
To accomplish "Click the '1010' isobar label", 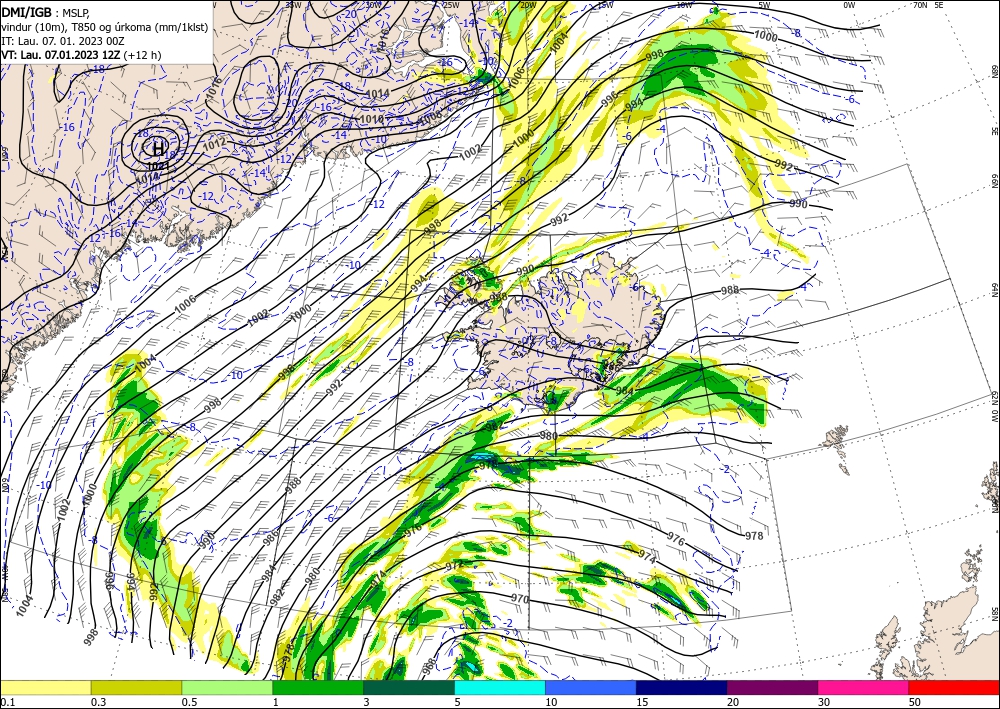I will [x=372, y=119].
